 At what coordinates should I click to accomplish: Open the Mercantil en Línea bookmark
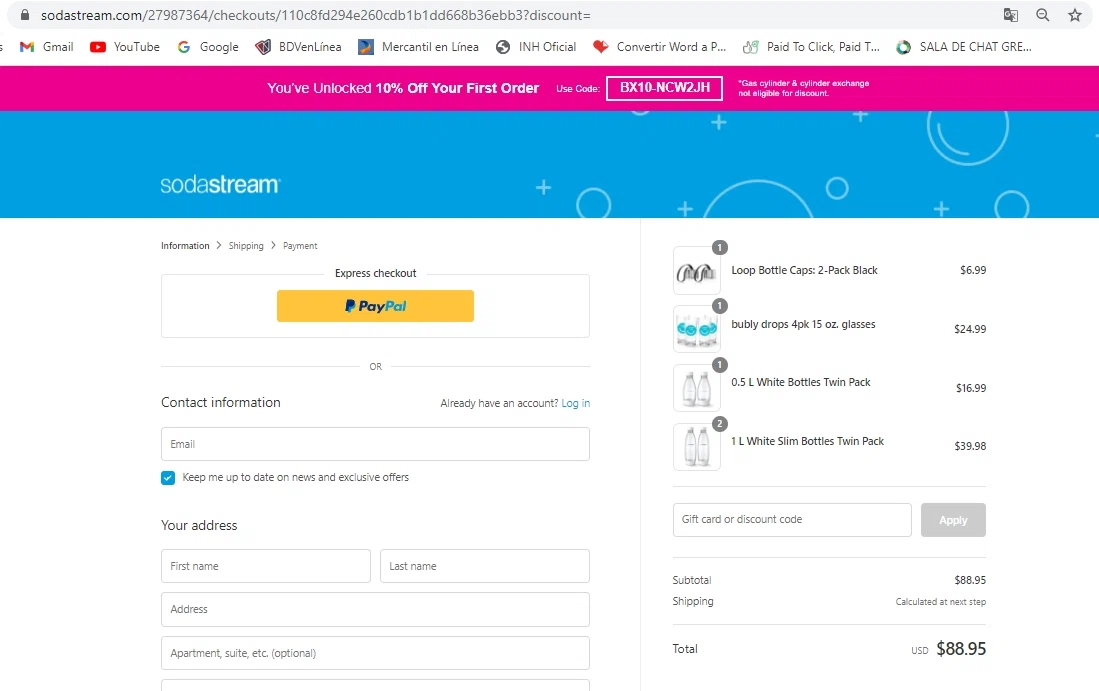tap(418, 47)
